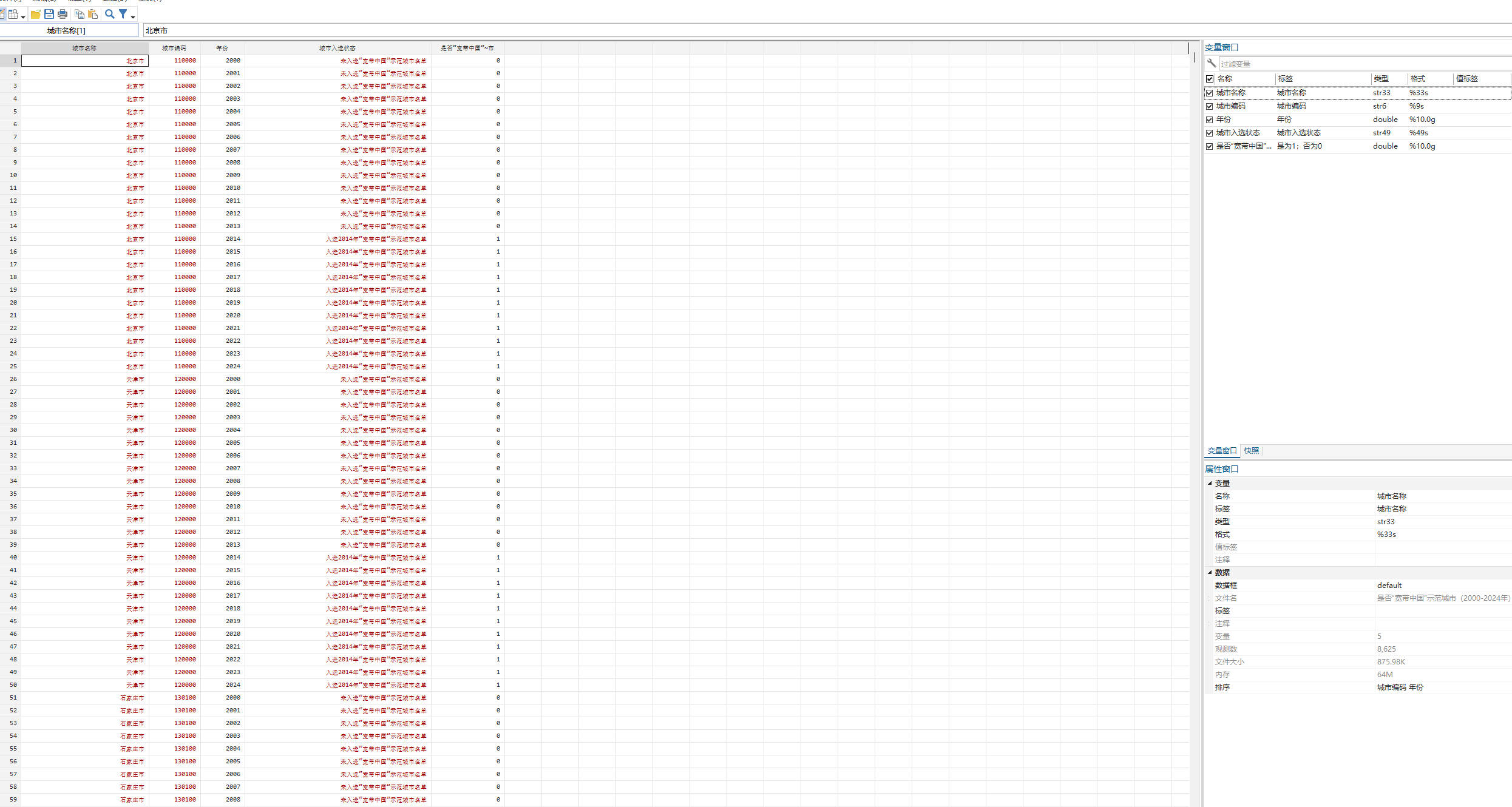The image size is (1512, 807).
Task: Click the Filter funnel icon
Action: [x=123, y=14]
